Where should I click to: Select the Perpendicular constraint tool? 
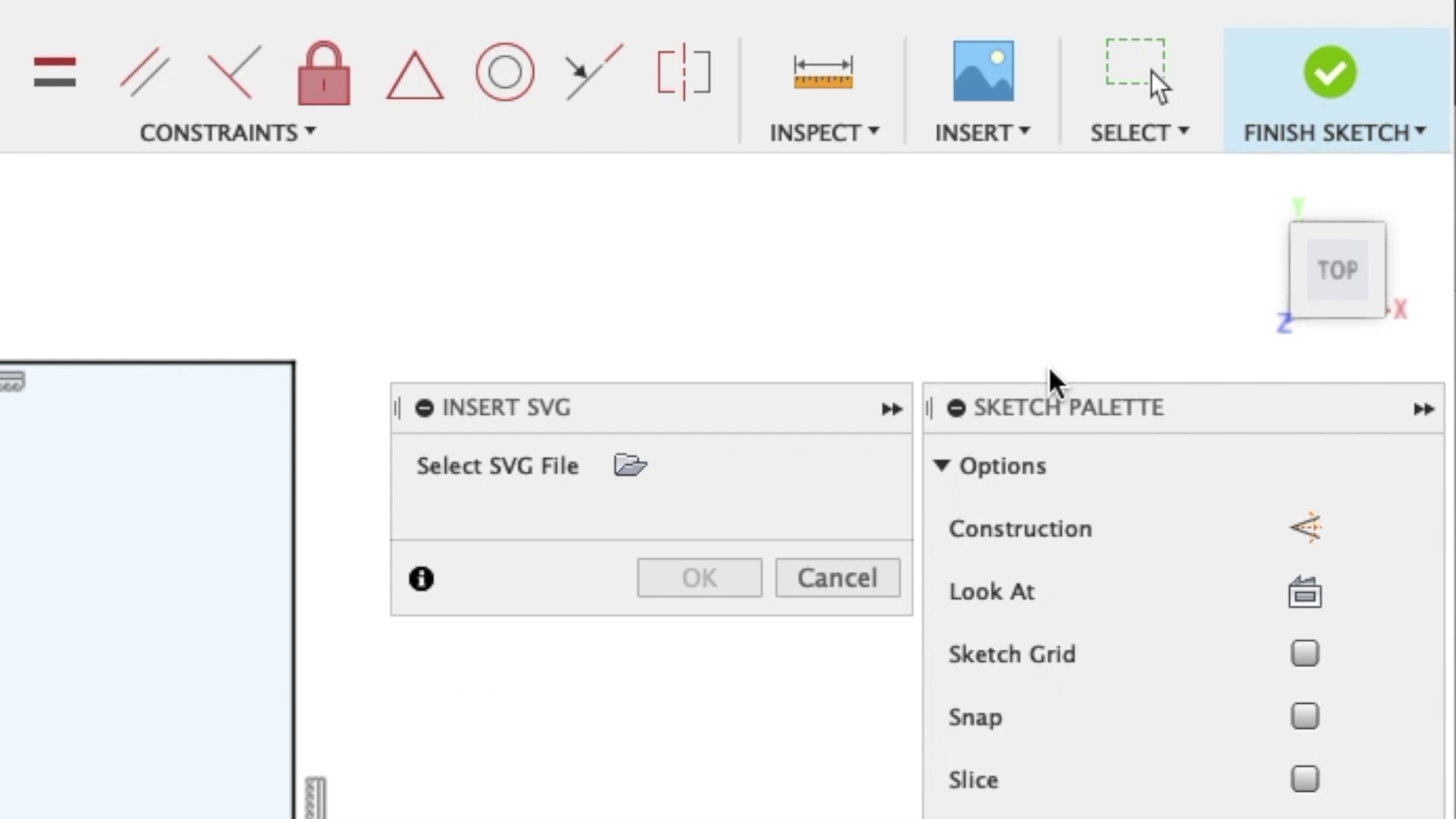click(x=234, y=72)
